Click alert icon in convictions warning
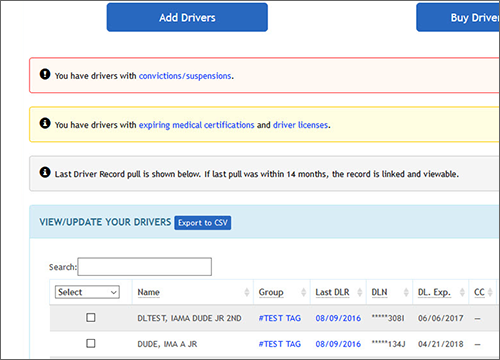Viewport: 500px width, 360px height. coord(45,74)
